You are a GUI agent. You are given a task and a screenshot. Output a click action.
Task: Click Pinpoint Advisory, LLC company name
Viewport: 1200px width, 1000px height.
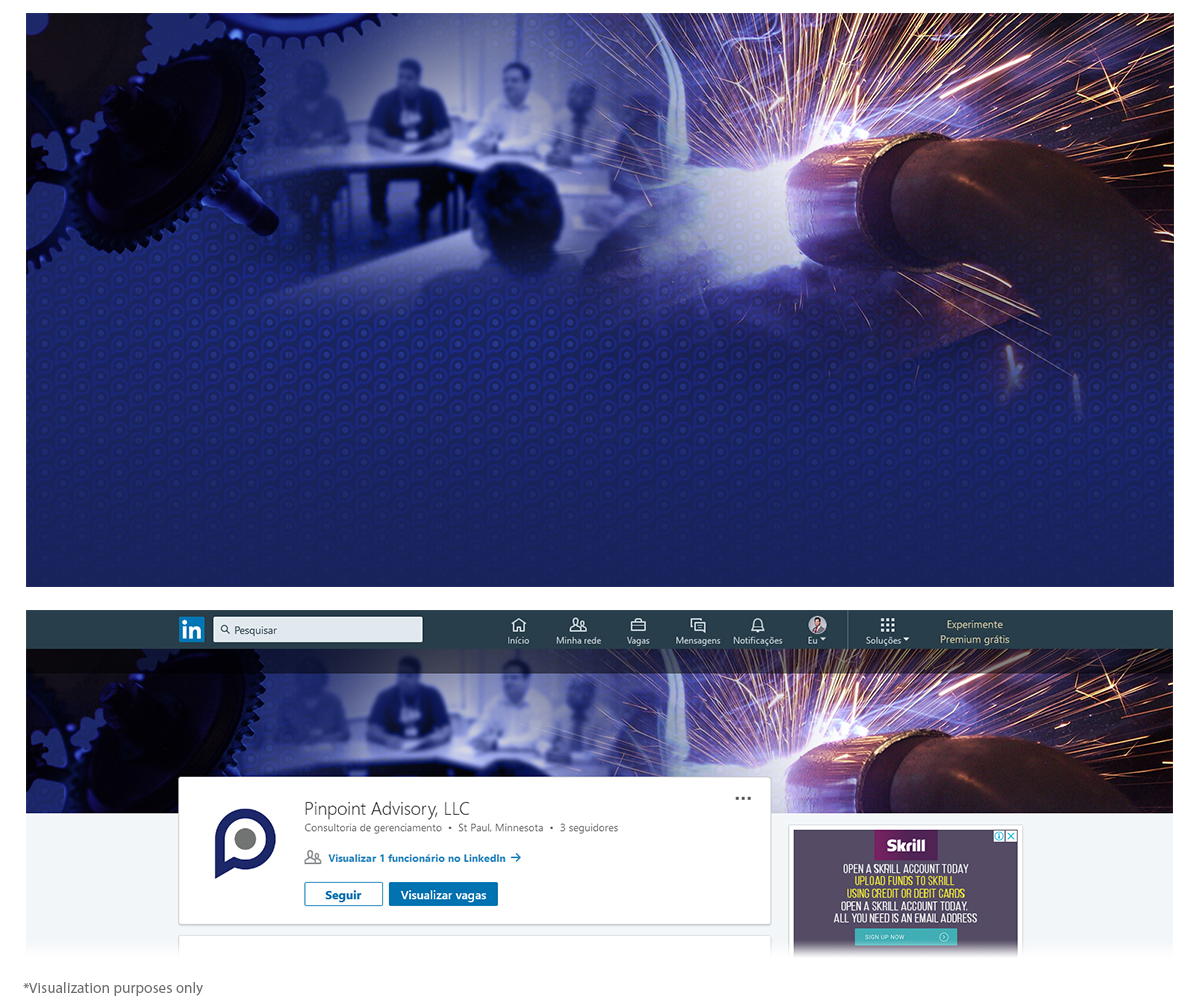387,809
